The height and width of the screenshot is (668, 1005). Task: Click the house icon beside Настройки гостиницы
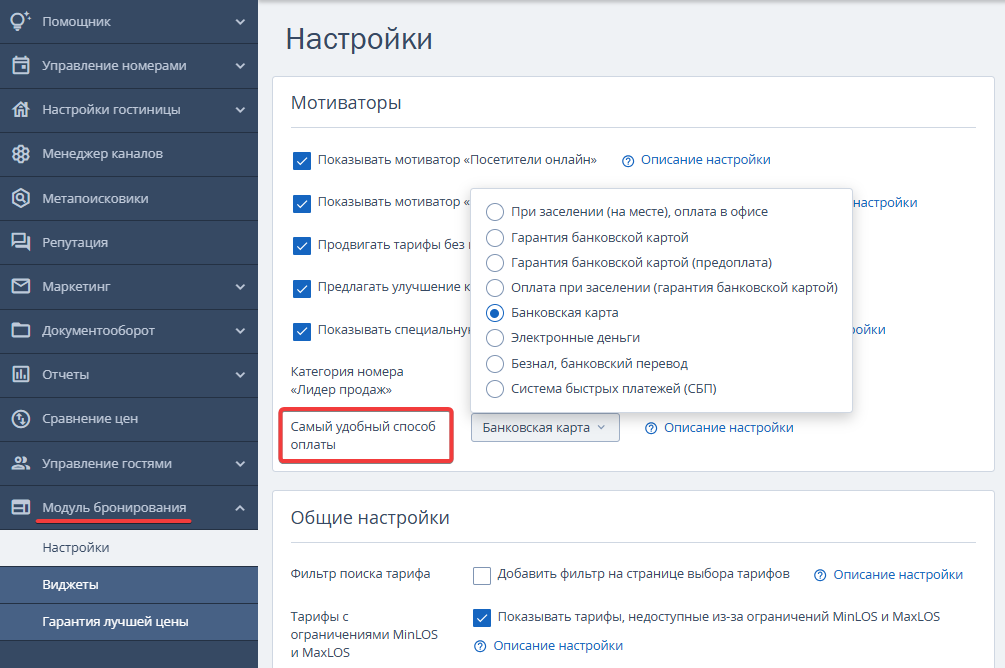21,110
